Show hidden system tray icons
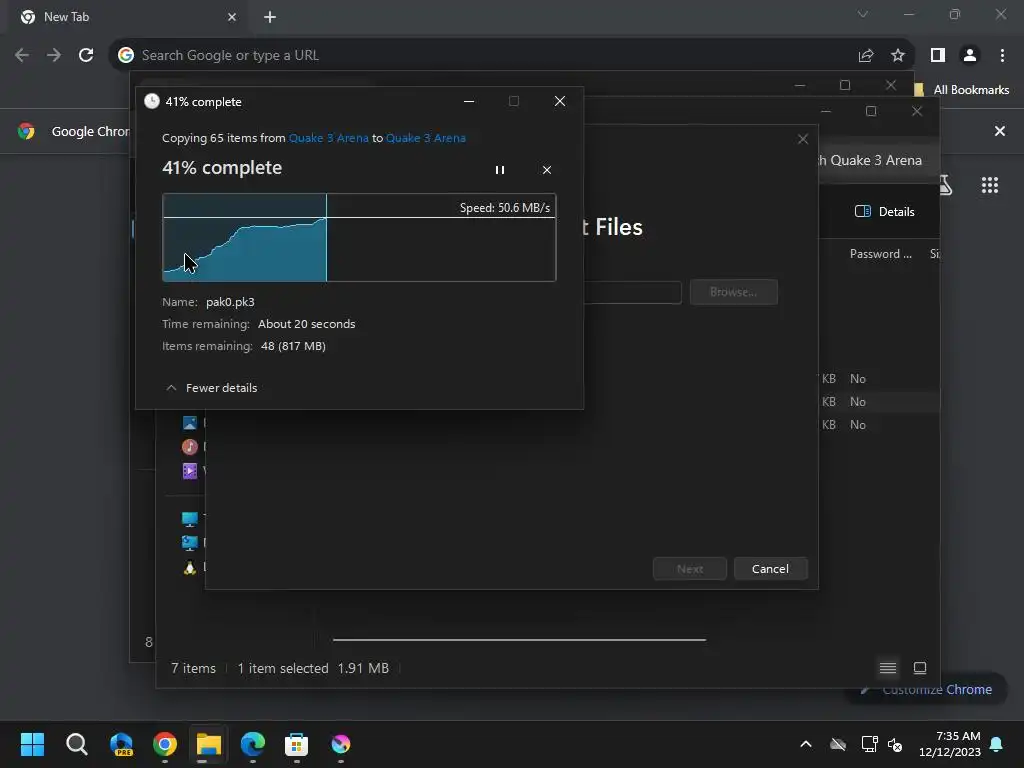This screenshot has height=768, width=1024. tap(806, 744)
